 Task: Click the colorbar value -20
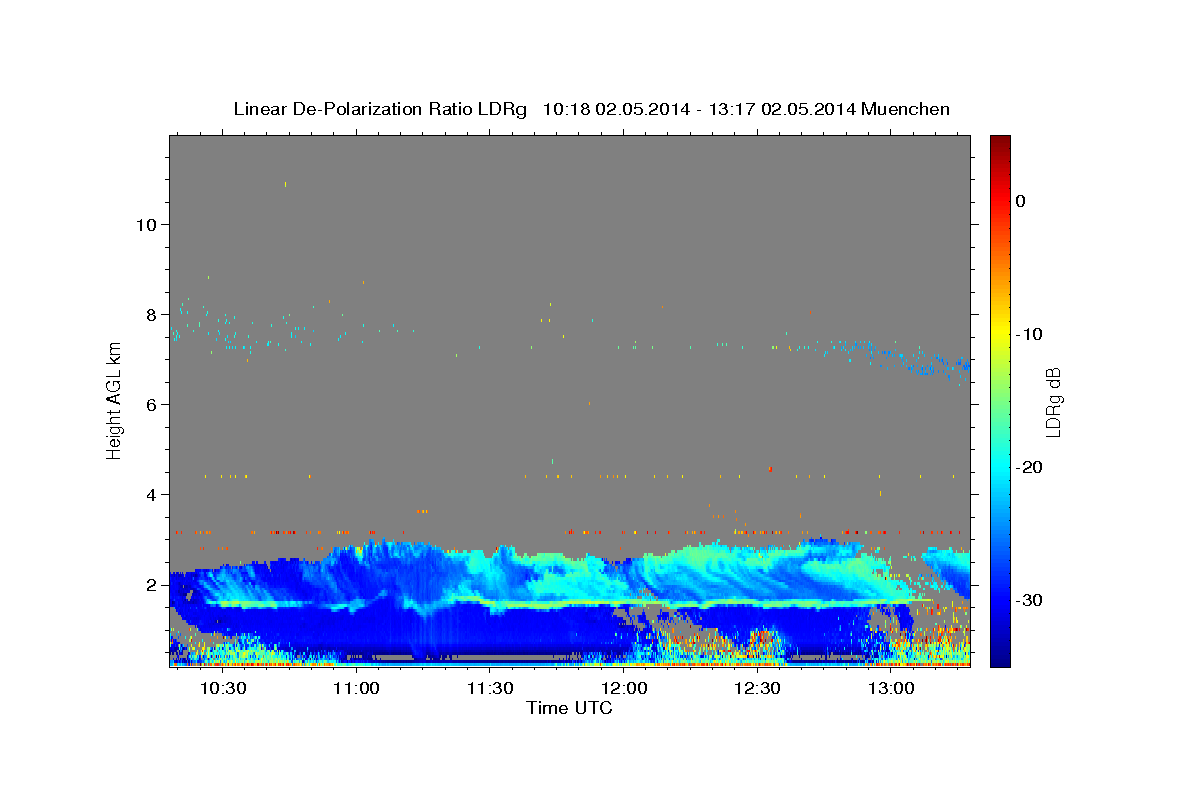[x=1029, y=467]
